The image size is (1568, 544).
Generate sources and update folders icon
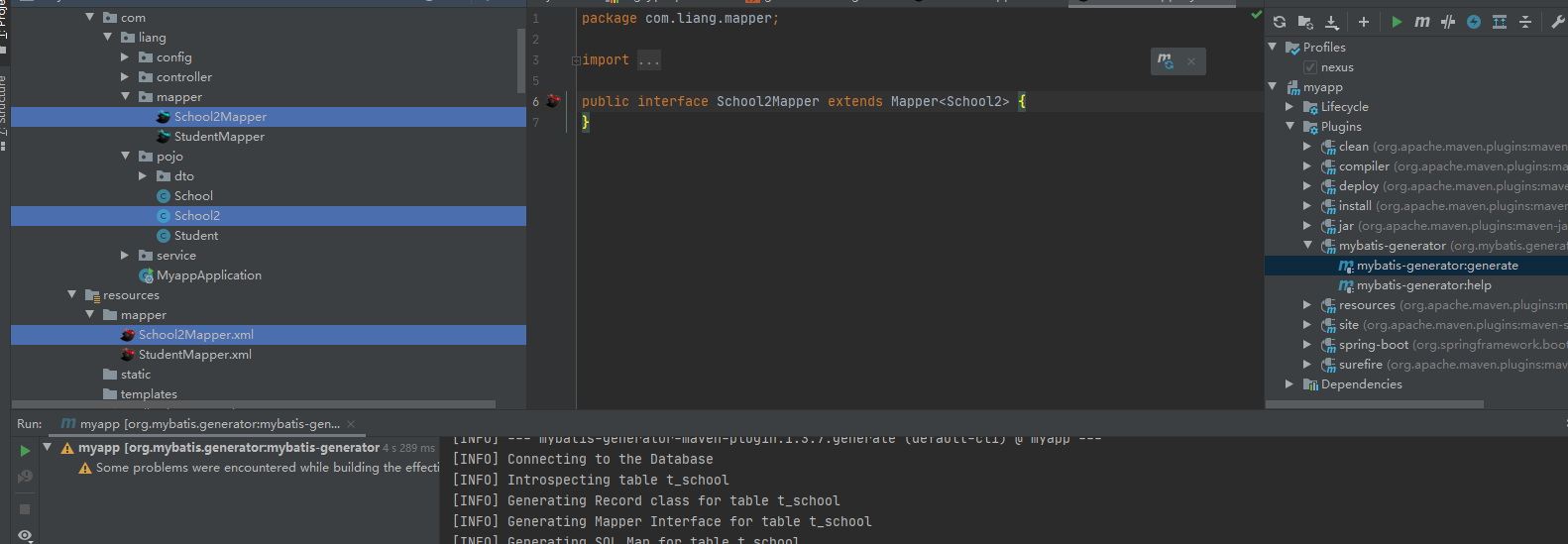[1305, 22]
